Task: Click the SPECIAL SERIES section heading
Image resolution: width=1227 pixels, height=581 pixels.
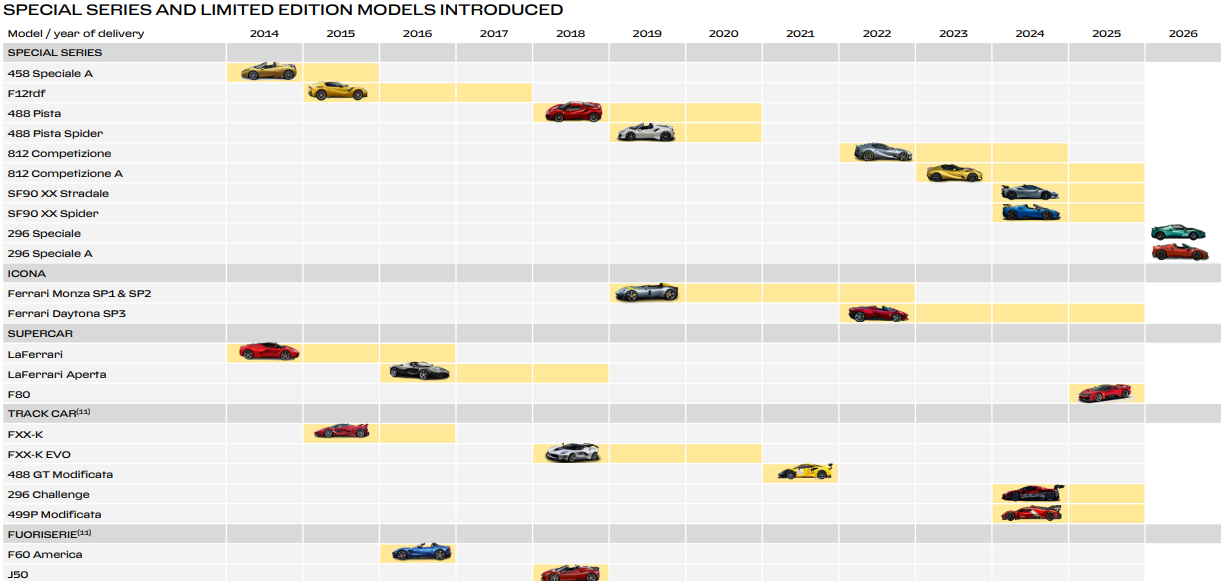Action: [54, 53]
